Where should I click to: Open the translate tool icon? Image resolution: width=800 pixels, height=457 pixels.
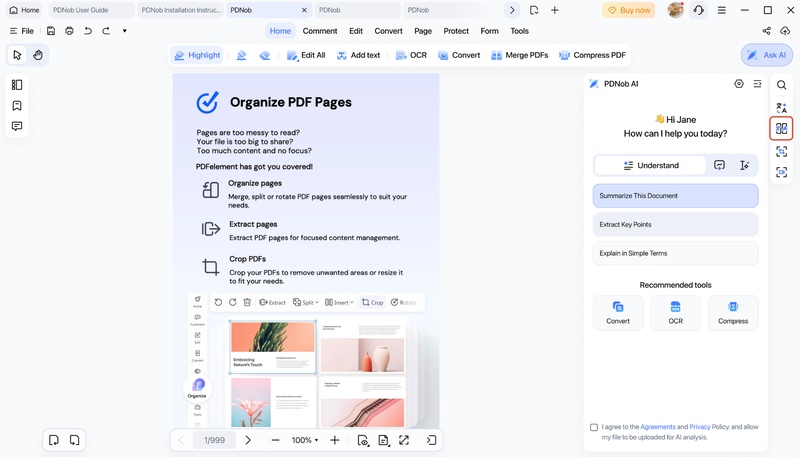click(781, 108)
